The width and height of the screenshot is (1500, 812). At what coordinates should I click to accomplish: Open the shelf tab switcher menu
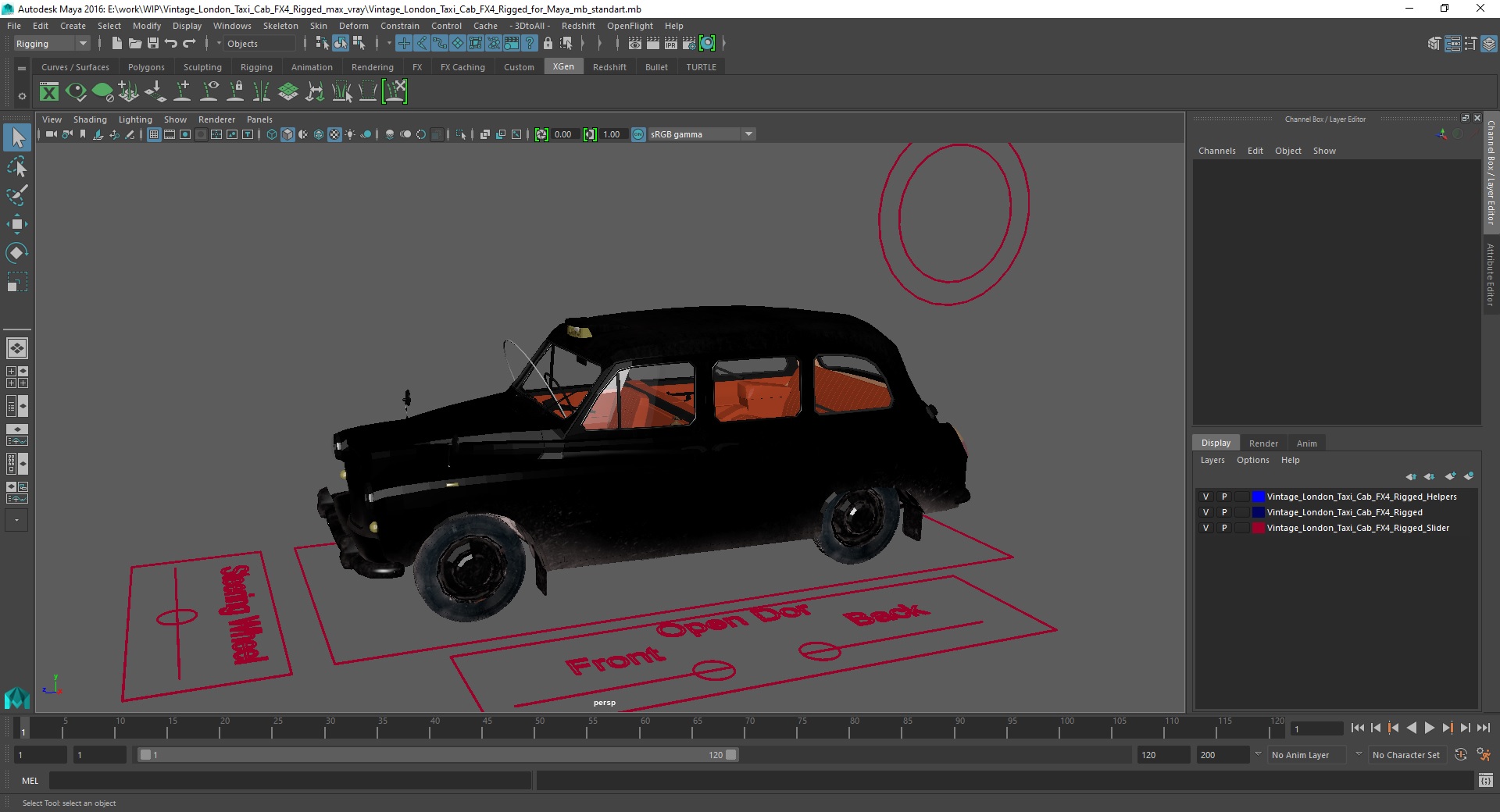[x=22, y=68]
